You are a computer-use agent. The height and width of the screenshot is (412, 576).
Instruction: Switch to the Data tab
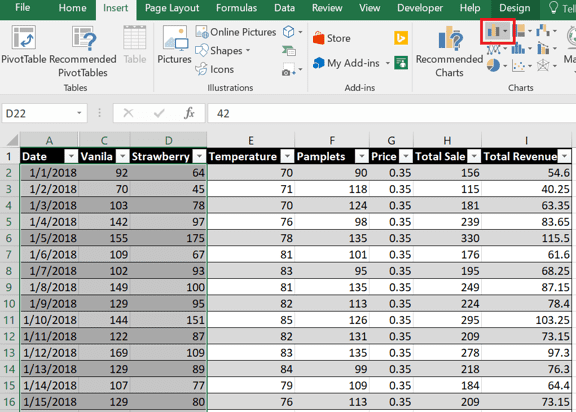point(285,8)
